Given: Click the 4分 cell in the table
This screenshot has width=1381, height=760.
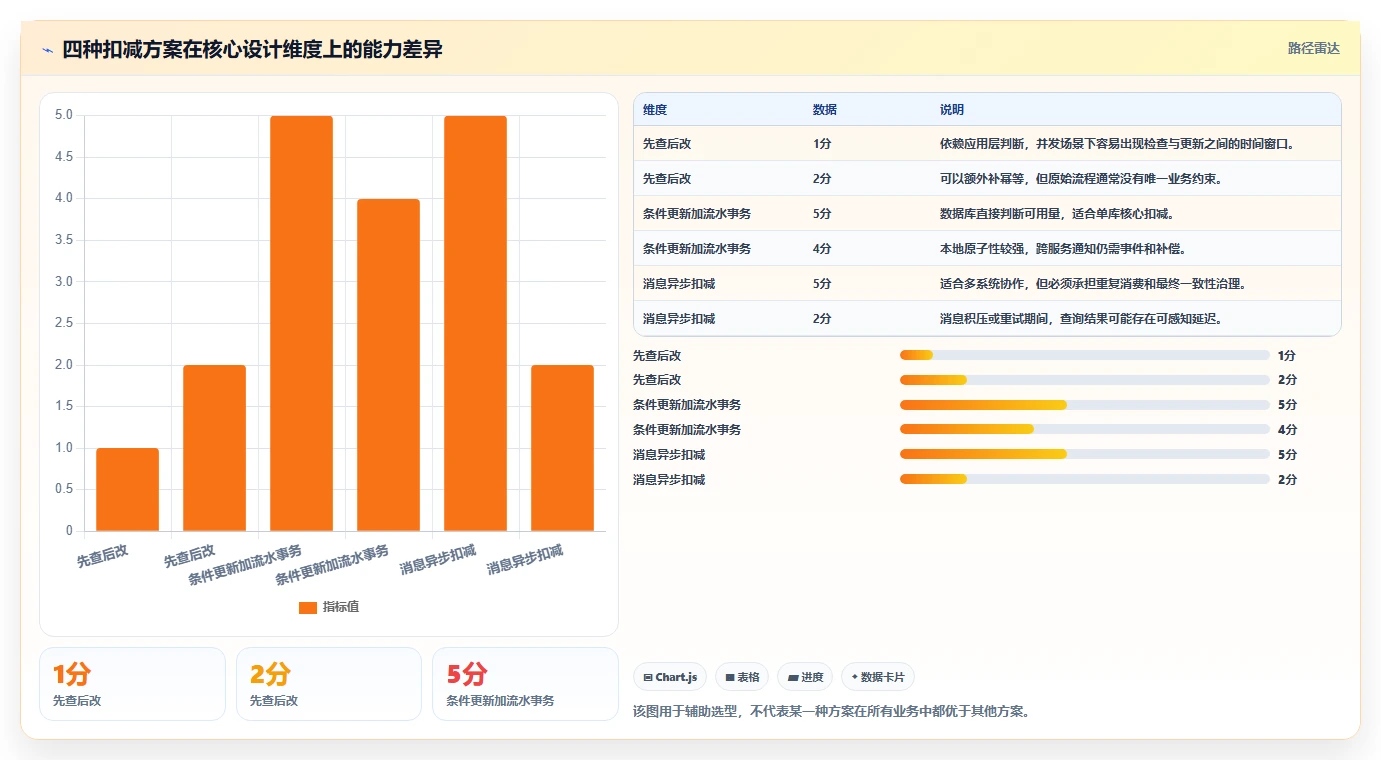Looking at the screenshot, I should tap(822, 249).
